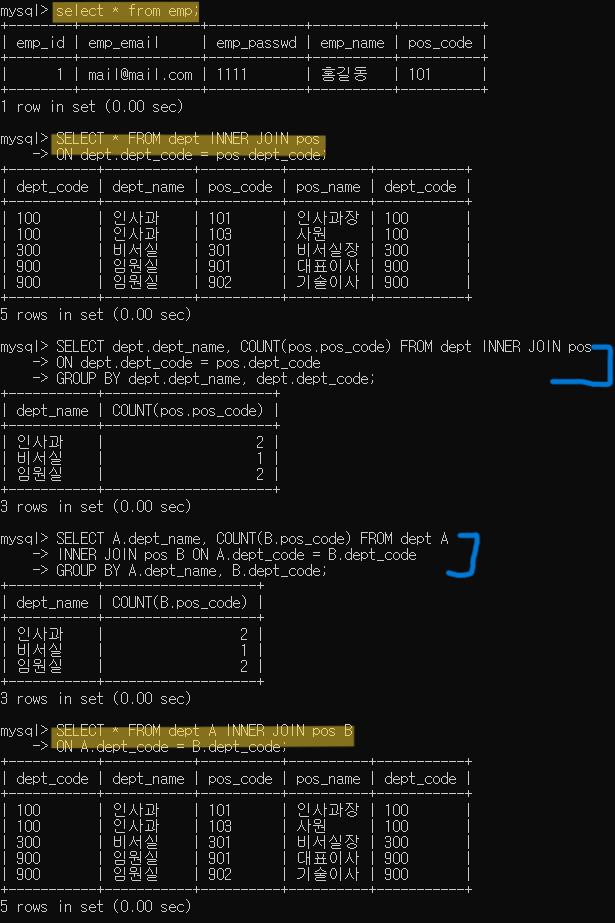Select the emp_id column header

coord(40,43)
